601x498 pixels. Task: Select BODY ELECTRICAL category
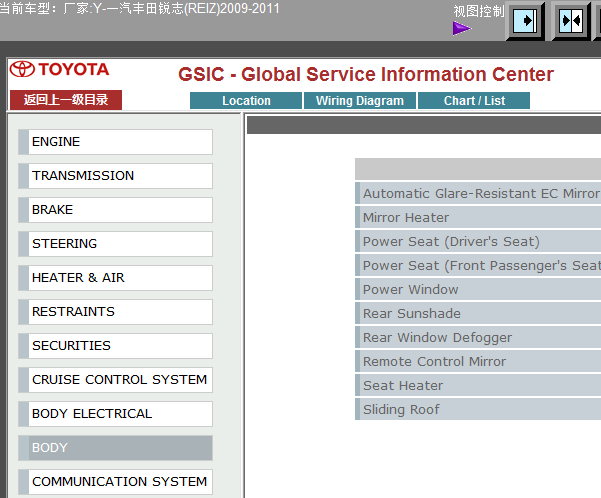point(115,414)
